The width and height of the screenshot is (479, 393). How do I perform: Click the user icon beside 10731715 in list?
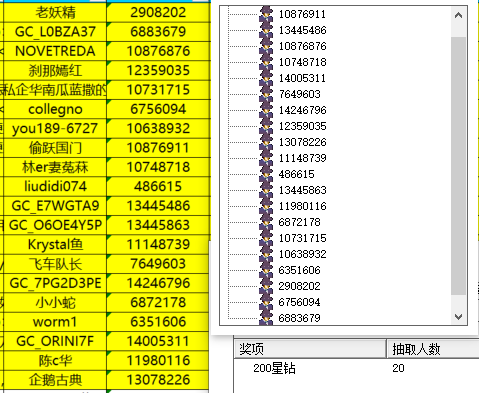(266, 238)
